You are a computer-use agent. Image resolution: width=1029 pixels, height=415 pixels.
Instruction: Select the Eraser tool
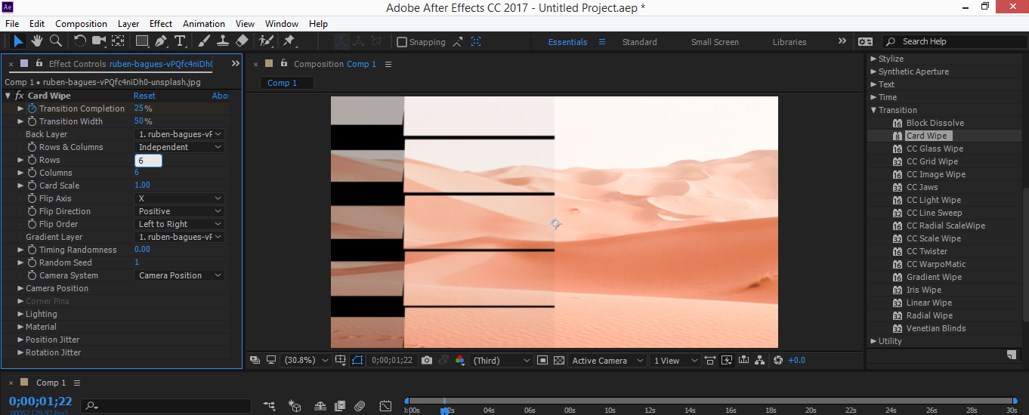[x=242, y=41]
